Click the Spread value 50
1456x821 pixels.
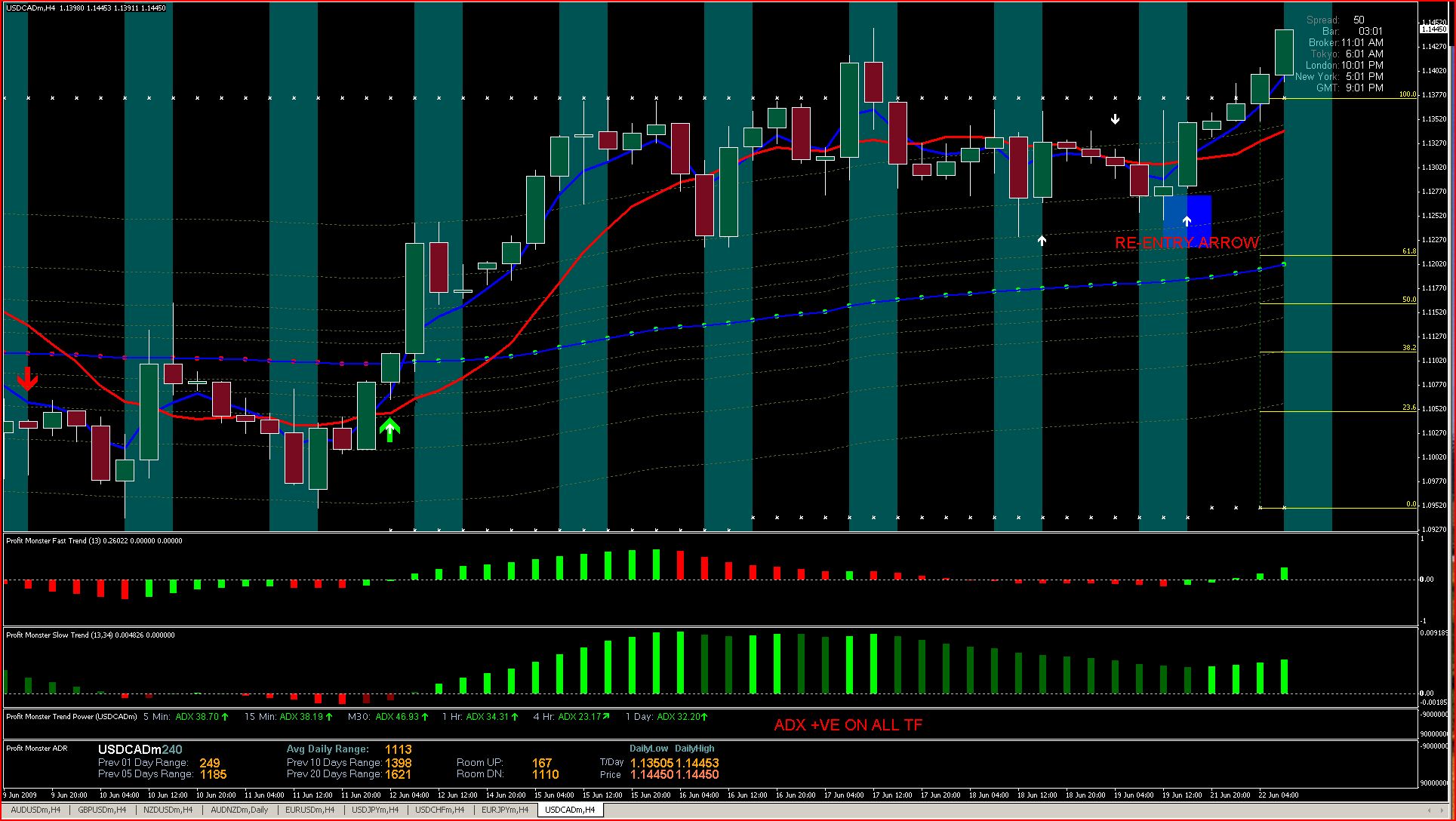[1359, 20]
